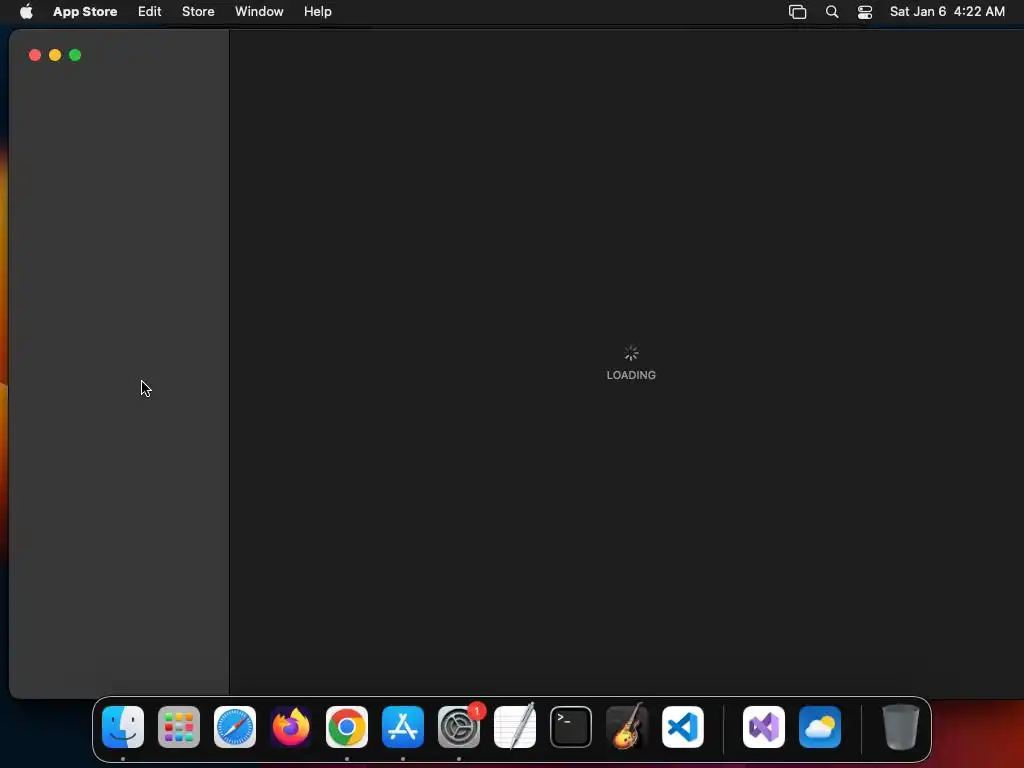Click the Stage Manager icon in menu bar
The width and height of the screenshot is (1024, 768).
click(x=797, y=12)
